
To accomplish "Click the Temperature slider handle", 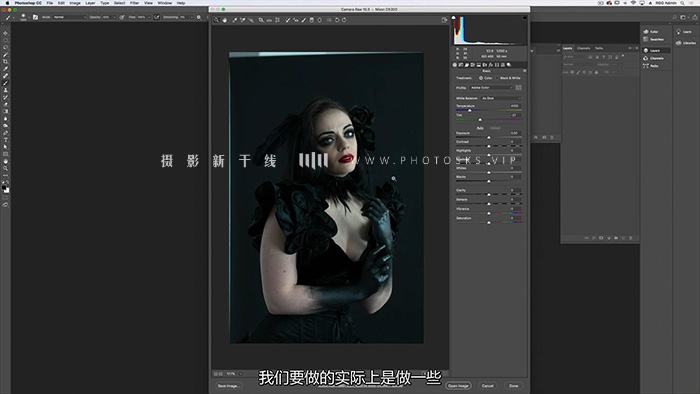I will pyautogui.click(x=470, y=110).
